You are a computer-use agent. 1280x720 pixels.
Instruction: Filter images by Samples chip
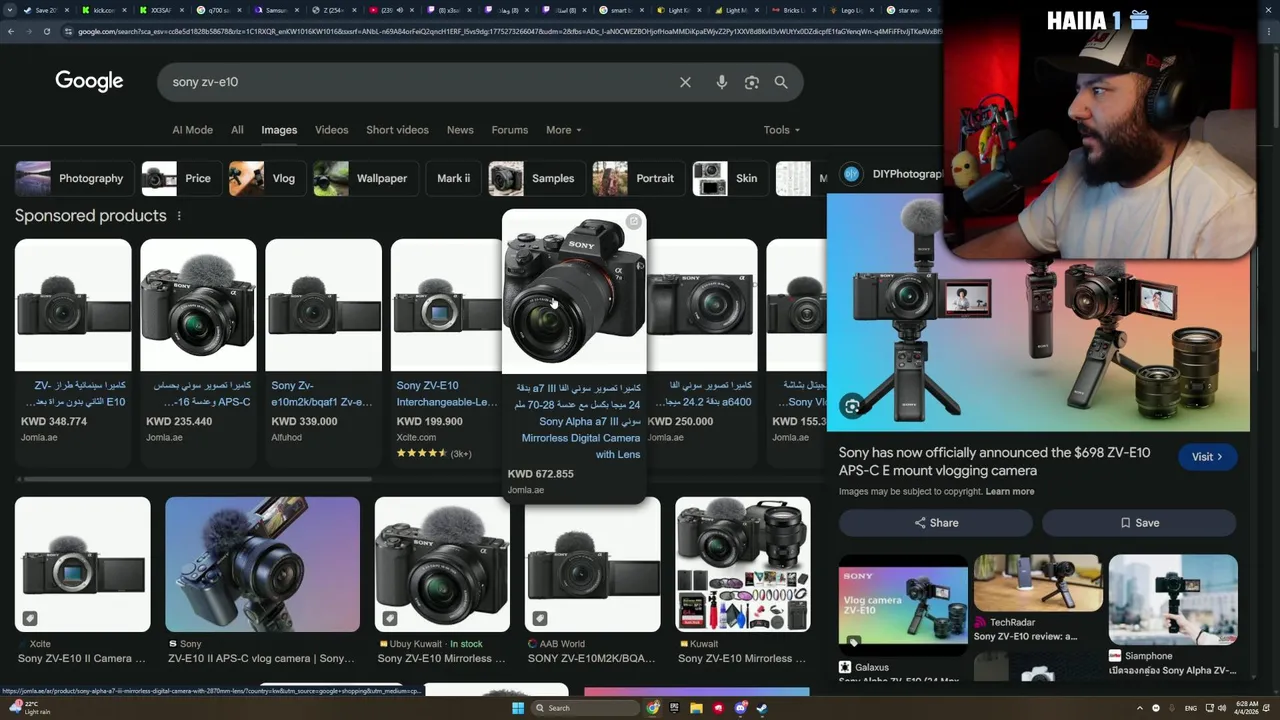point(536,178)
